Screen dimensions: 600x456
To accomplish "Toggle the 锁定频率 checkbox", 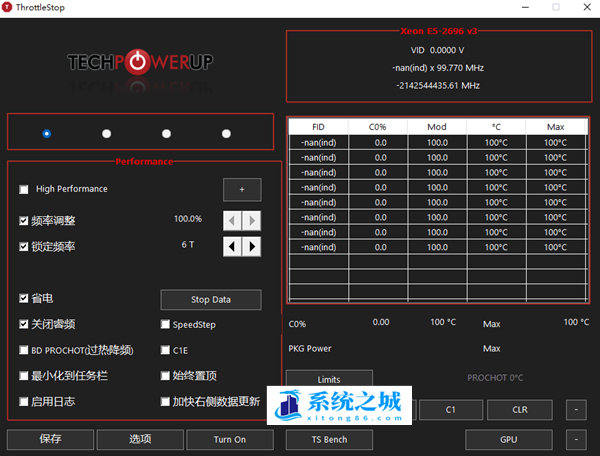I will 24,247.
